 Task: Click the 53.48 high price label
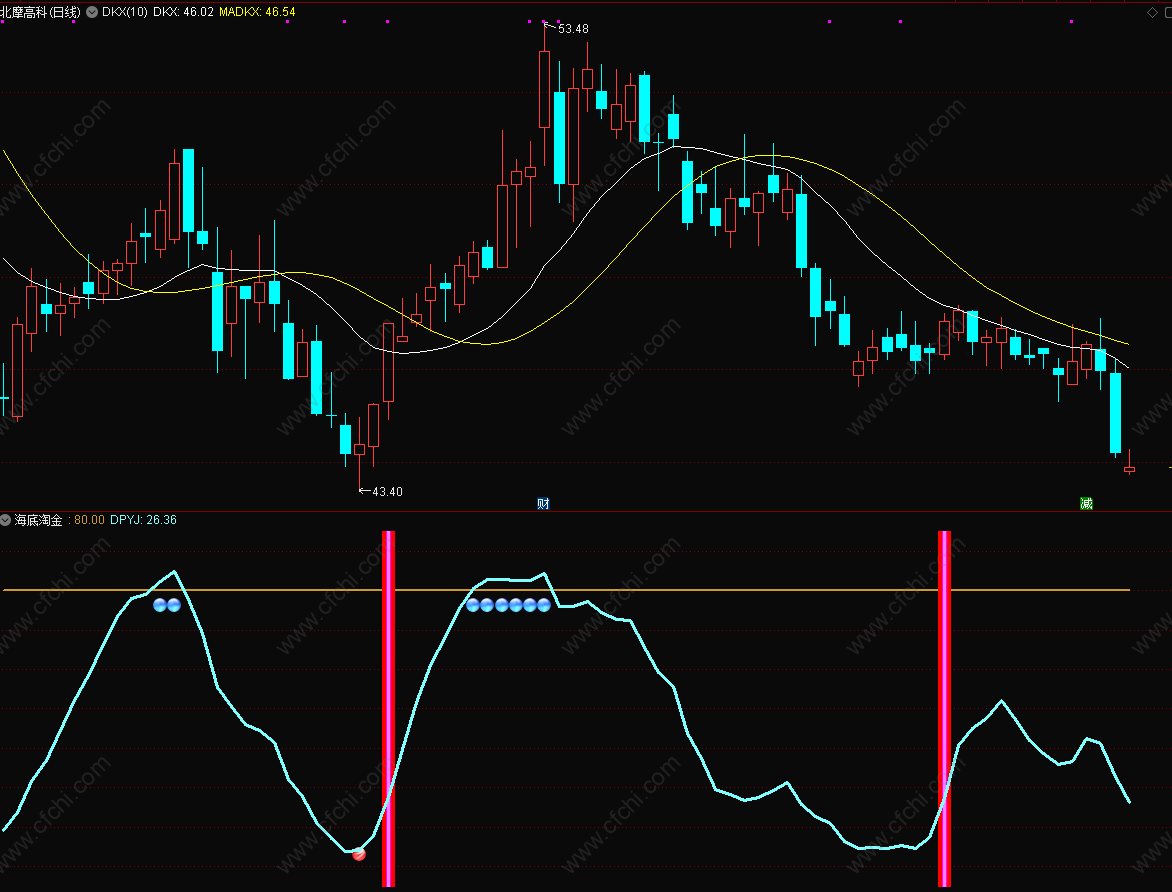(x=573, y=29)
